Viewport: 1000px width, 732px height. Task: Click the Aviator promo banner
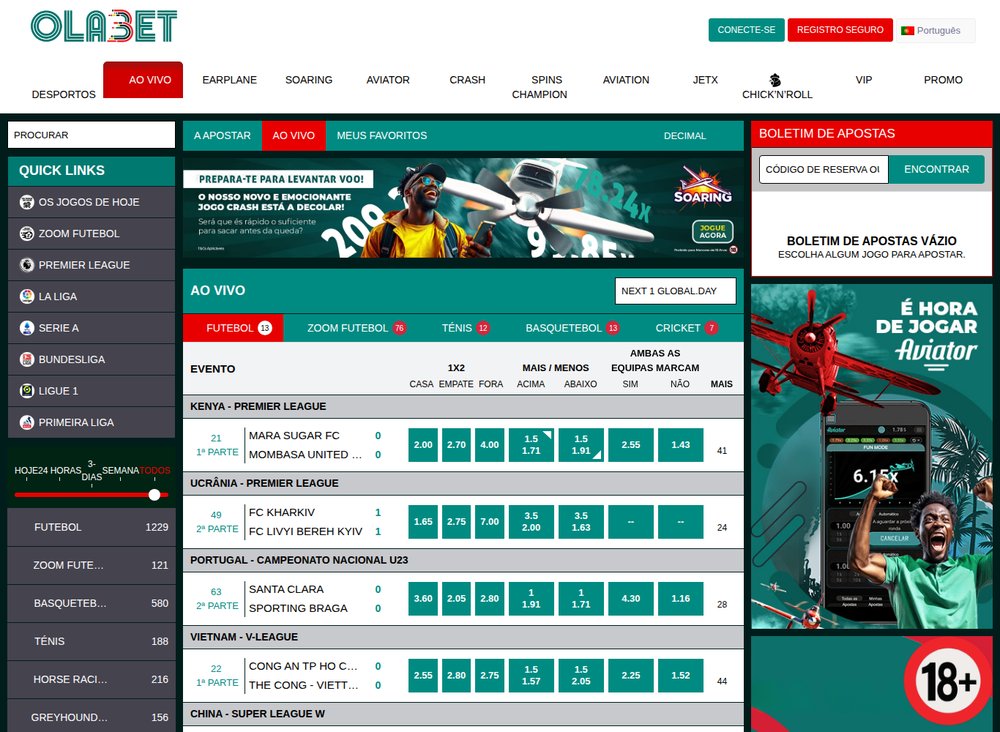coord(872,457)
